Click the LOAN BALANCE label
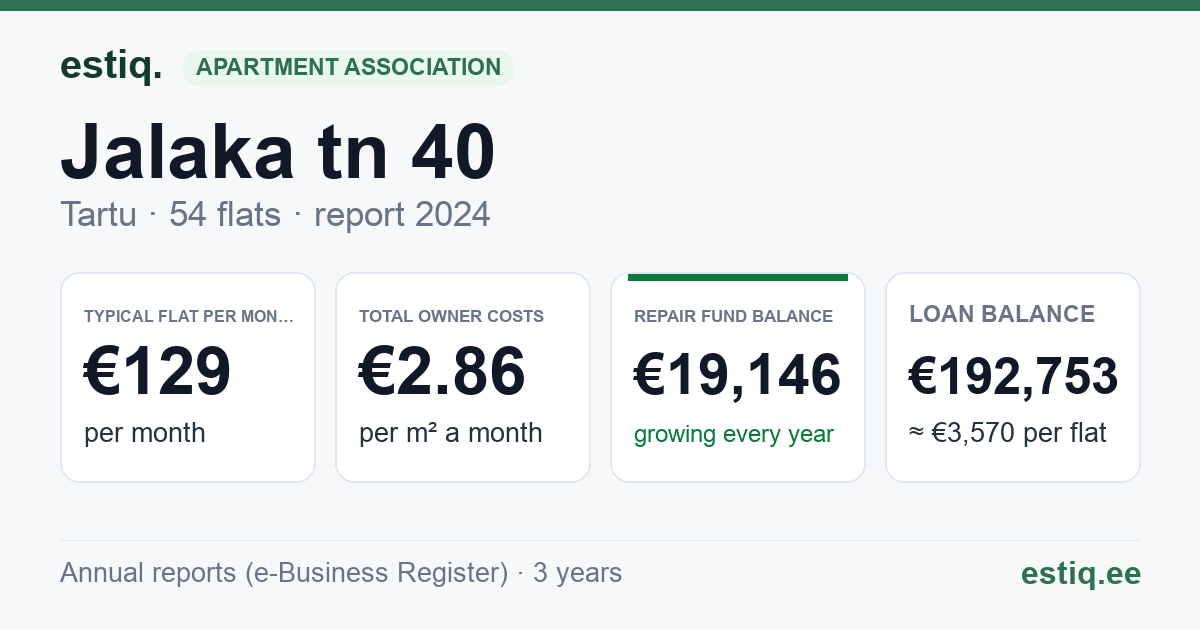The height and width of the screenshot is (630, 1200). (1002, 314)
